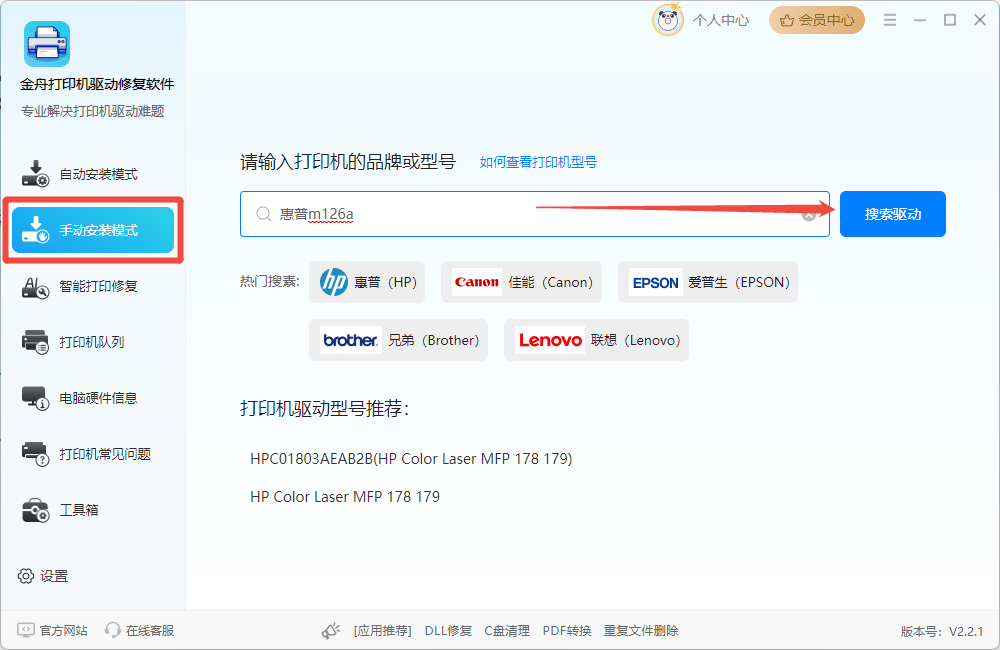Click the 搜索驱动 button
The image size is (1000, 650).
point(893,214)
